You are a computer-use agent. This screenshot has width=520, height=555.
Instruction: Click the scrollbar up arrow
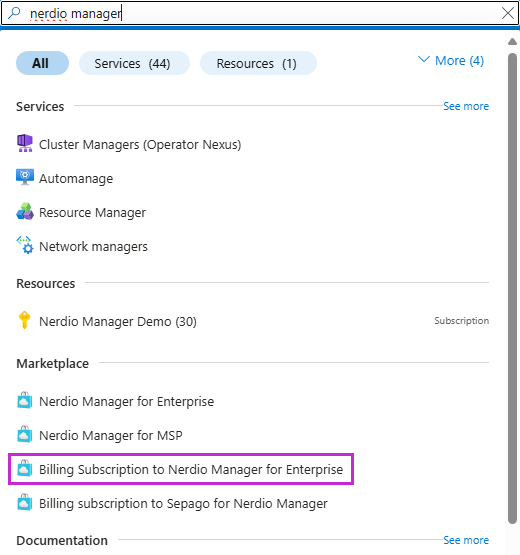point(512,42)
